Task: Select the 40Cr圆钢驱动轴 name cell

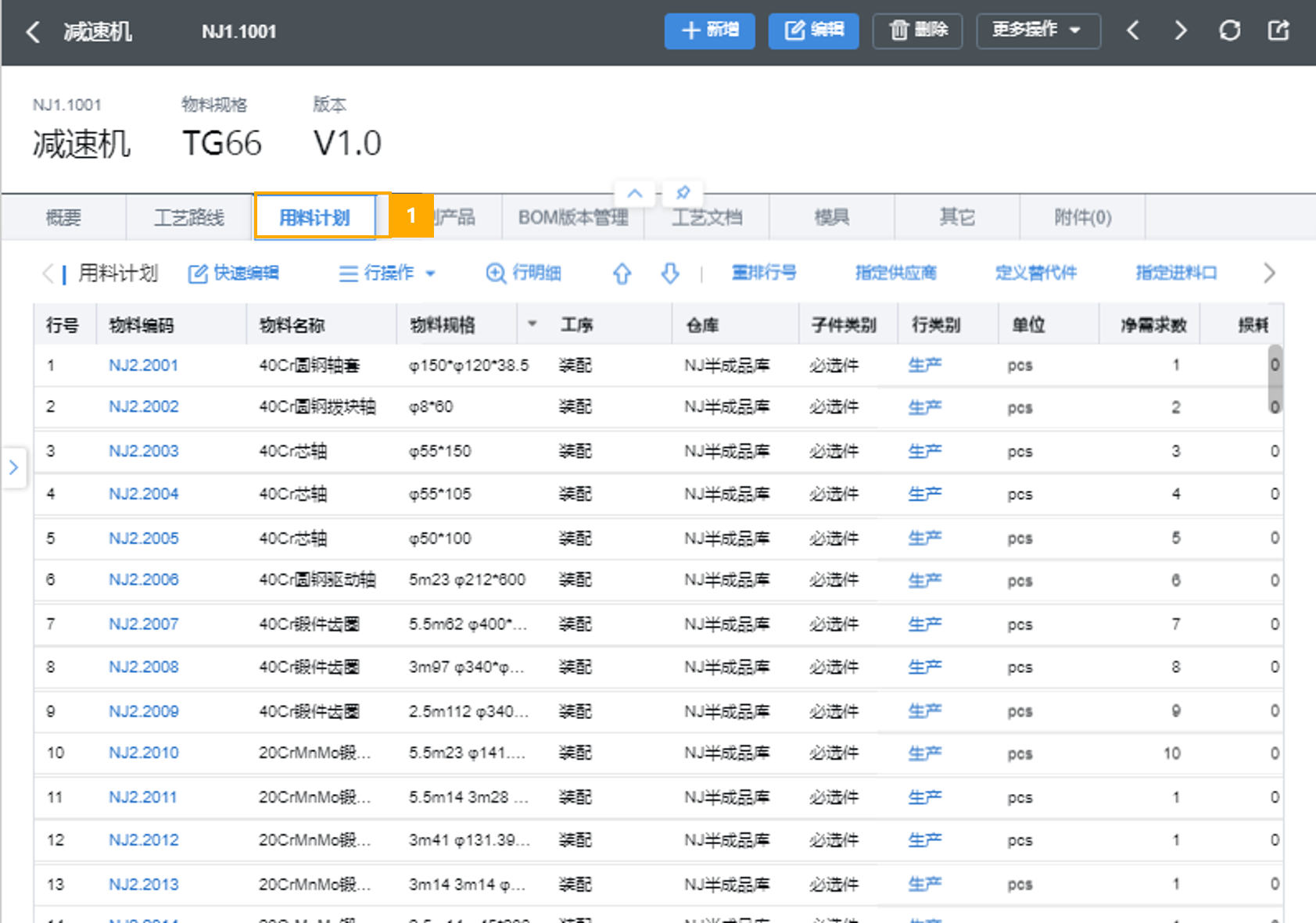Action: pyautogui.click(x=317, y=580)
